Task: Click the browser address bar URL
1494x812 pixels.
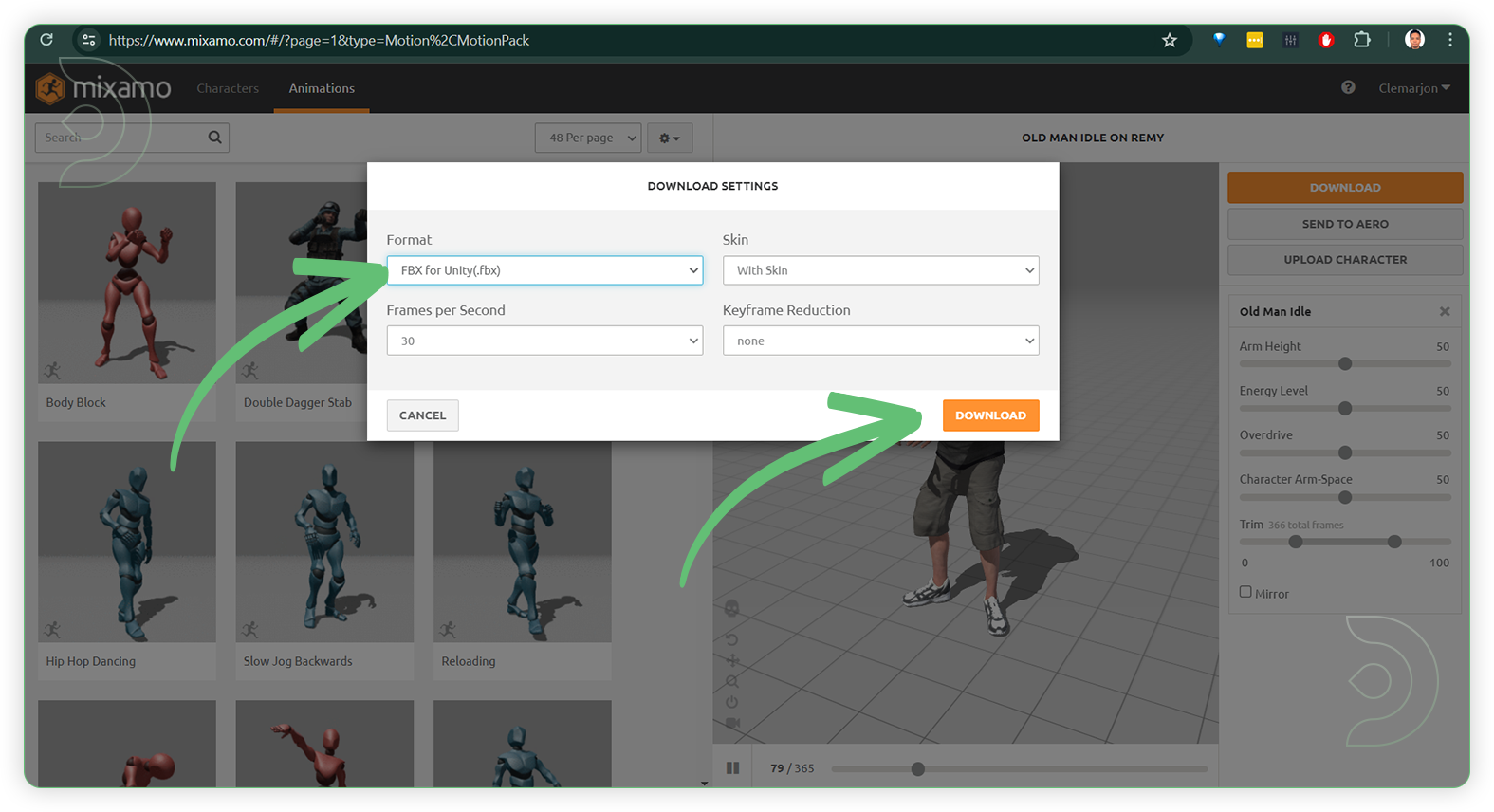Action: pos(319,40)
